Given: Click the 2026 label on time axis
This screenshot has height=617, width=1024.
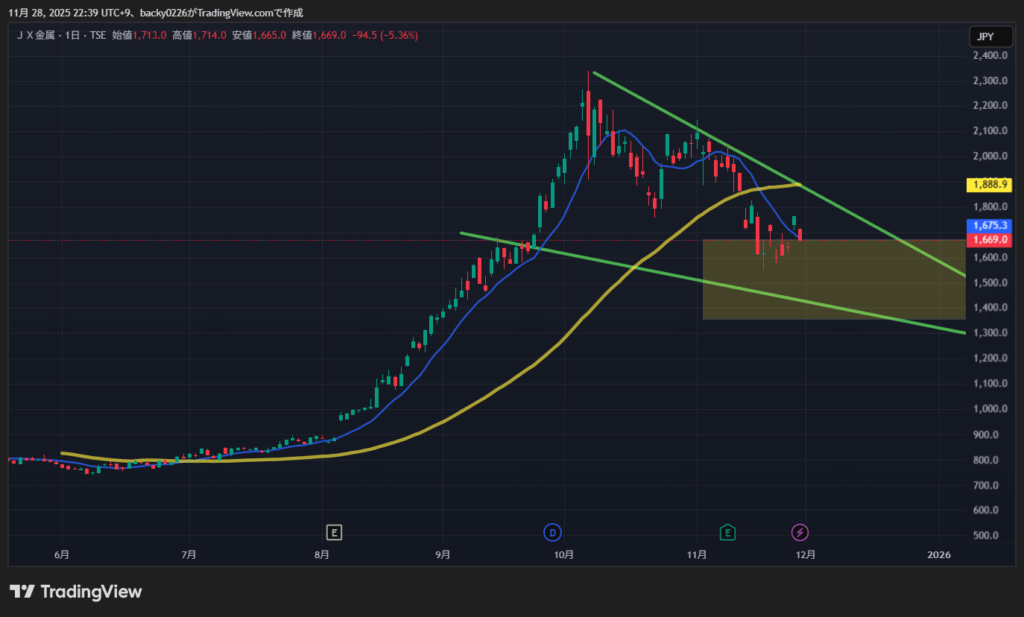Looking at the screenshot, I should [938, 554].
